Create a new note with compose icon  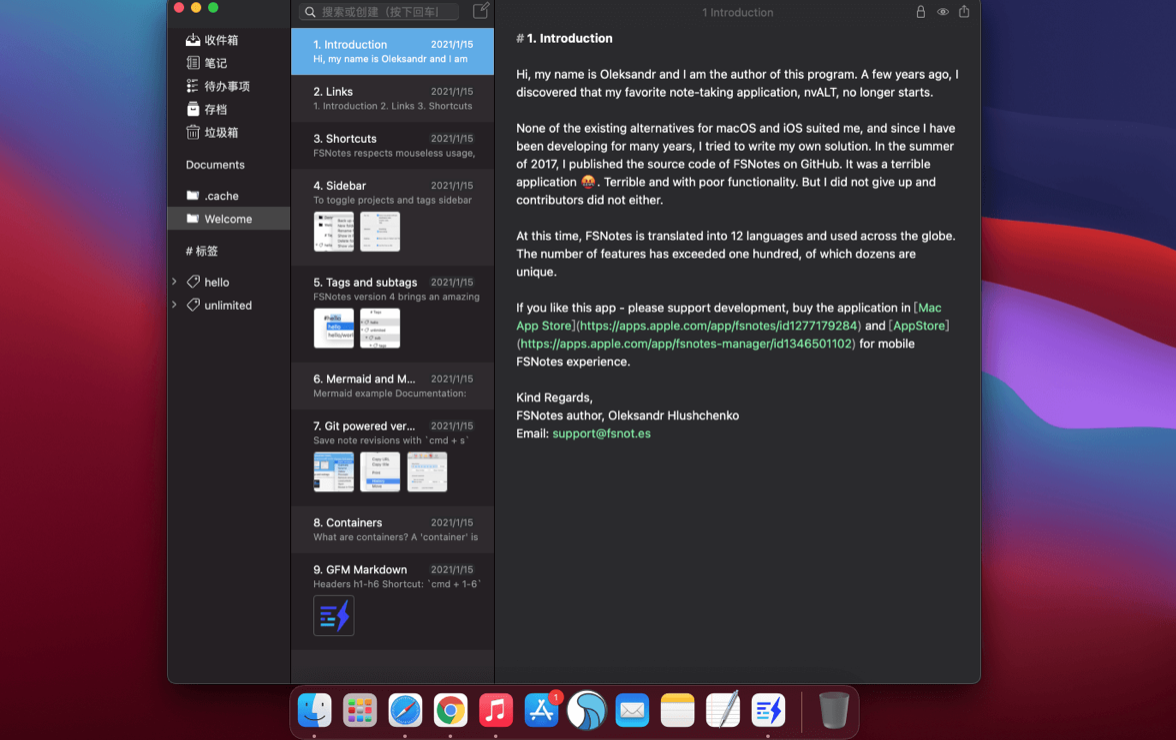pos(480,11)
